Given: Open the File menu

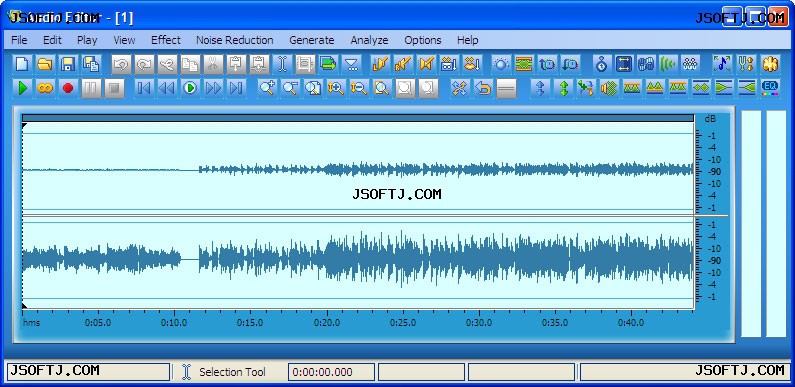Looking at the screenshot, I should pyautogui.click(x=19, y=40).
